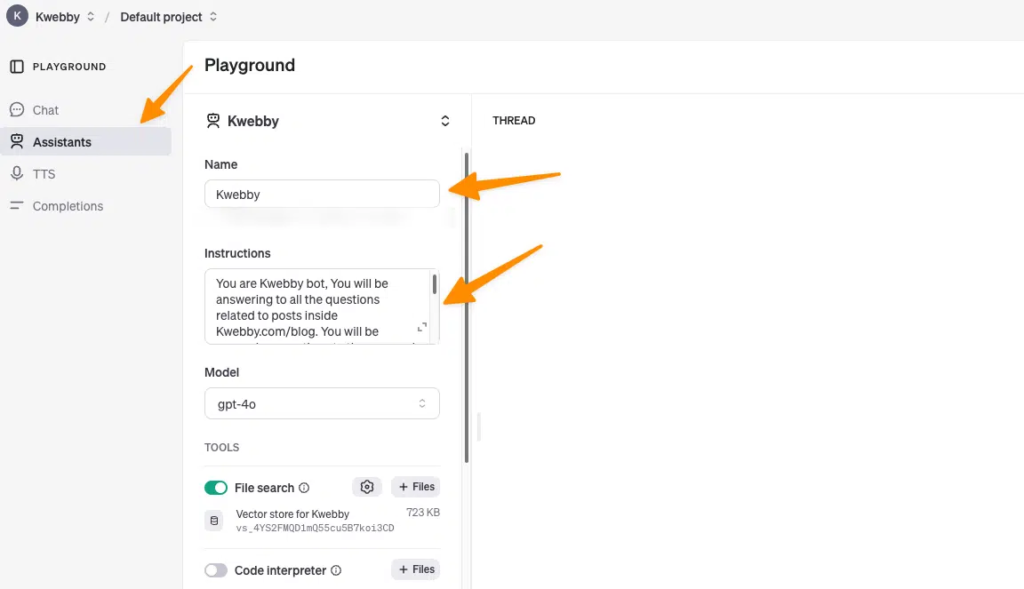
Task: Open Completions in the sidebar
Action: tap(67, 206)
